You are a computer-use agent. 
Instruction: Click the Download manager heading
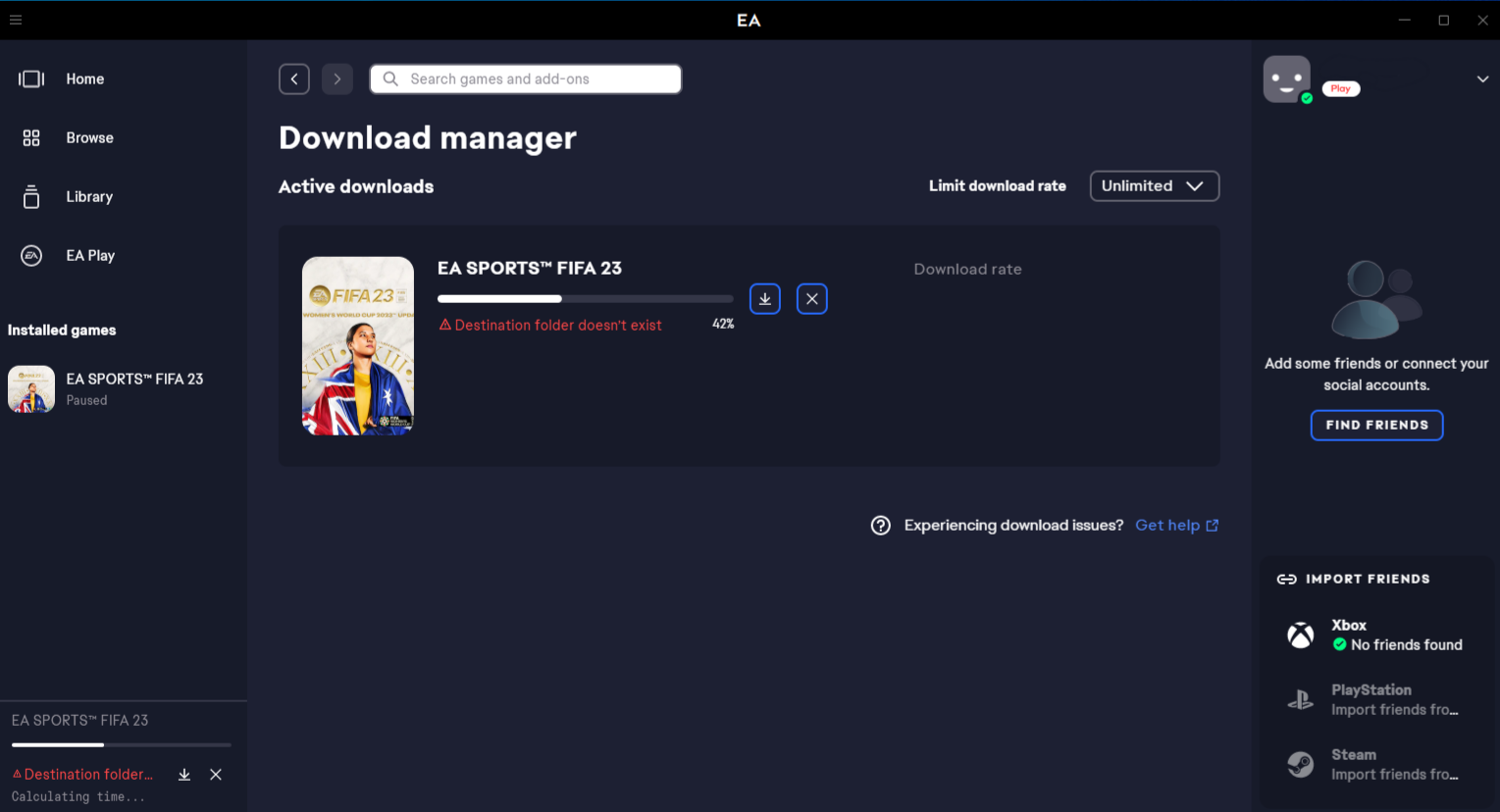pos(428,138)
